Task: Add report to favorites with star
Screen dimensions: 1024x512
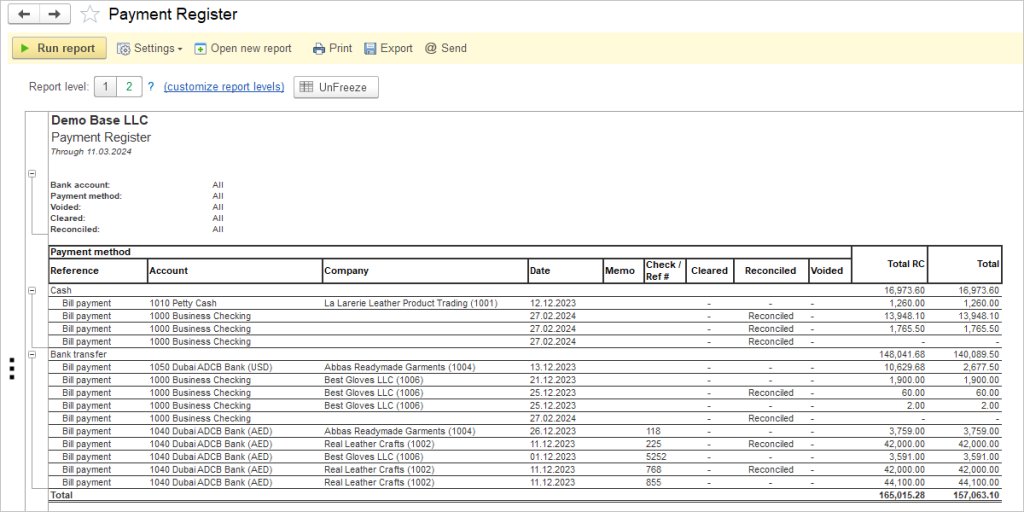Action: [90, 15]
